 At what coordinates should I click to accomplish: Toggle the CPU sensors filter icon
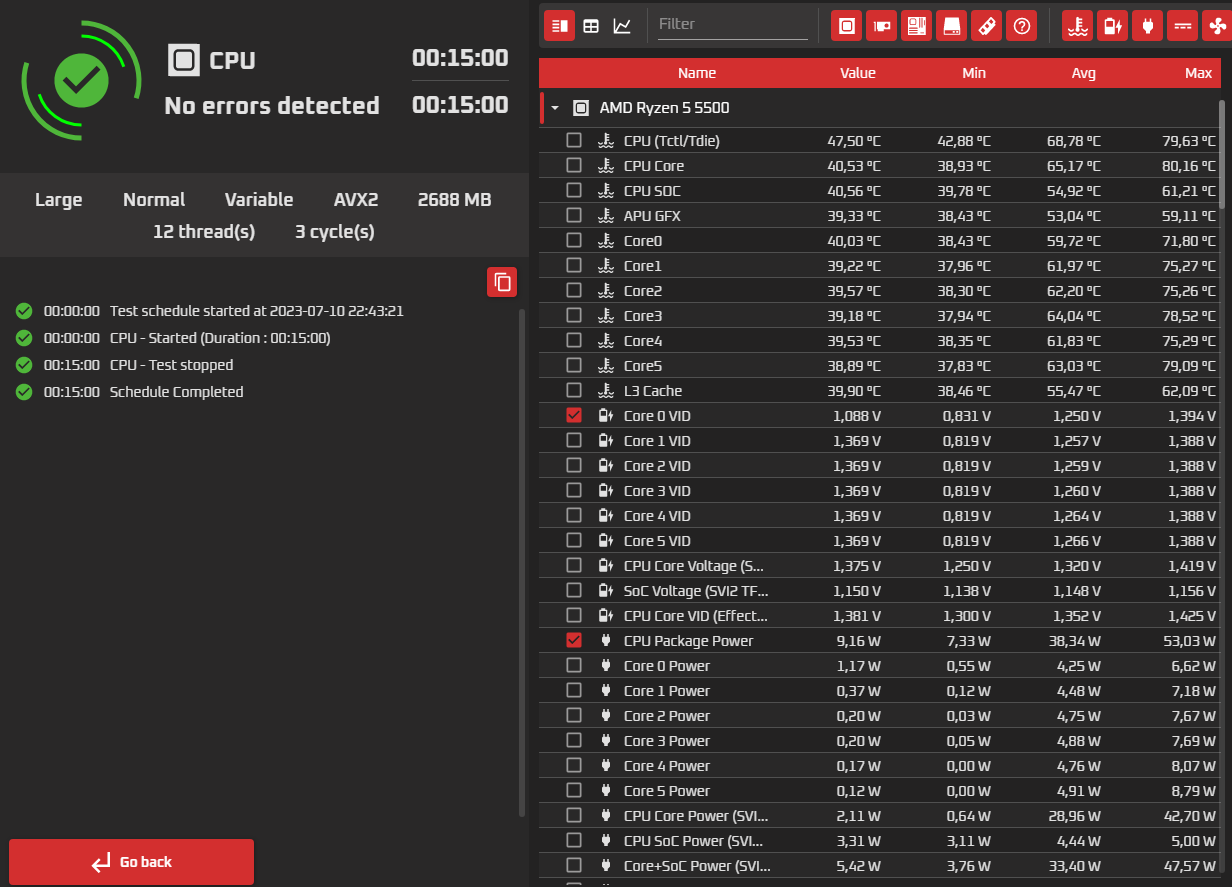point(847,26)
